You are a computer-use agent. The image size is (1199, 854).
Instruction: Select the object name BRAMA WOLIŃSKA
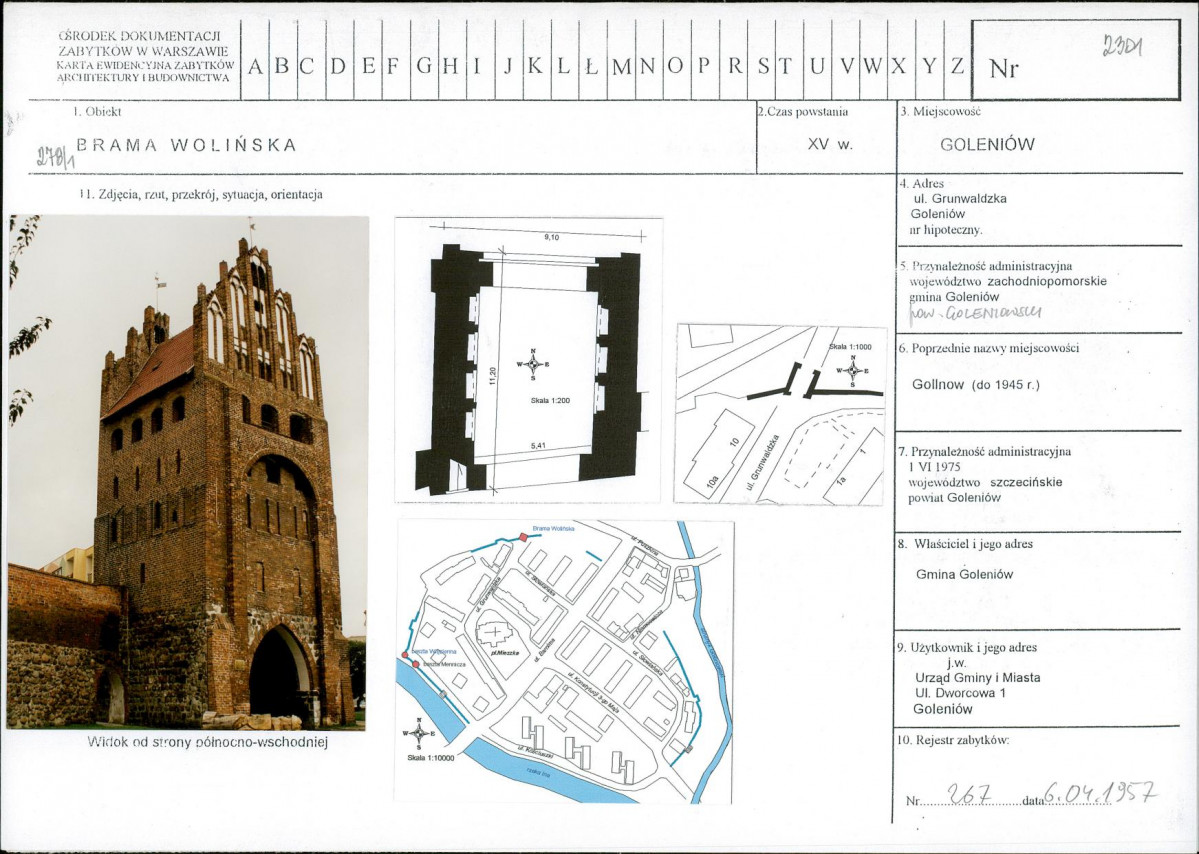tap(186, 145)
